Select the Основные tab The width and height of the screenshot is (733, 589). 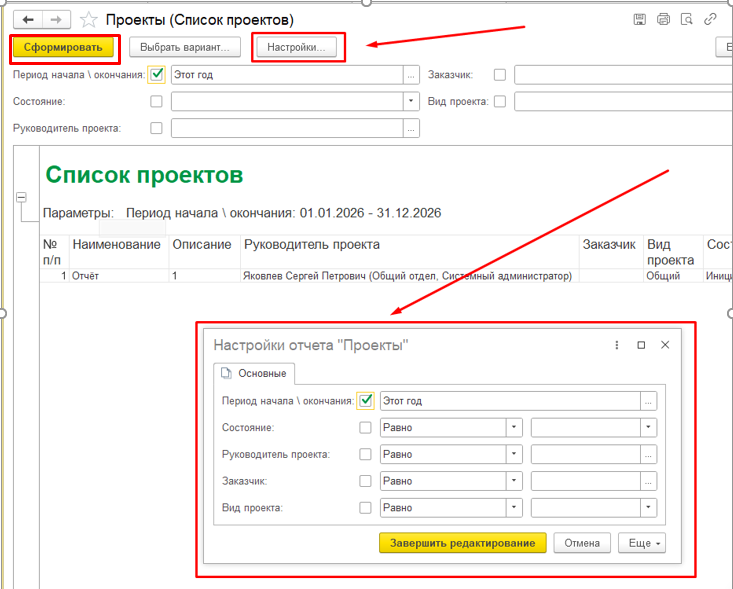(254, 374)
